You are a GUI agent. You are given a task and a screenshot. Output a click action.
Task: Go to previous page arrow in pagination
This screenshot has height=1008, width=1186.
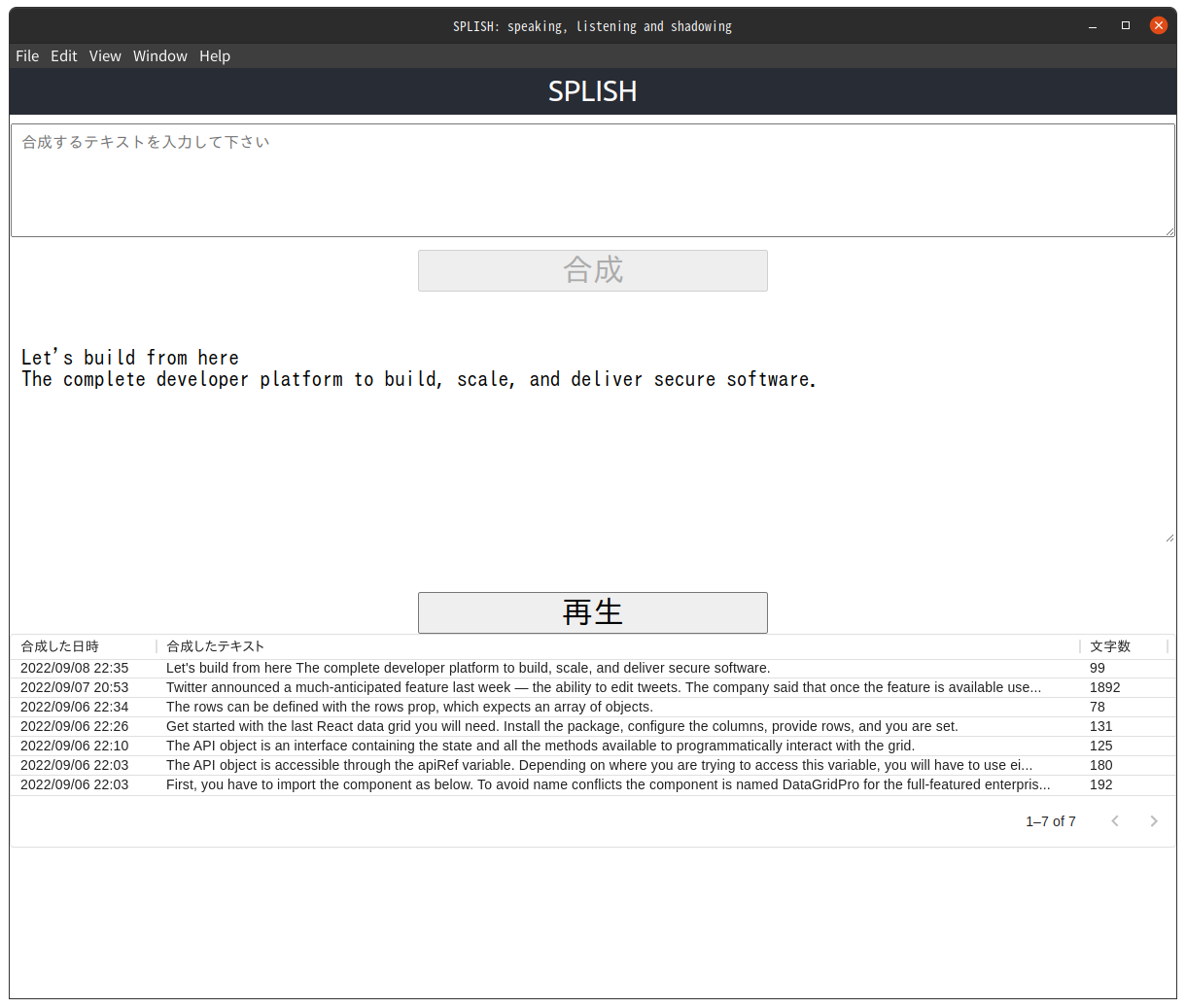click(x=1115, y=821)
